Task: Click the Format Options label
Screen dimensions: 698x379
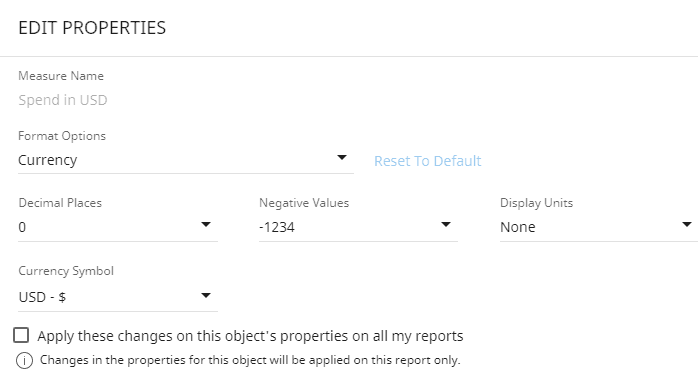Action: coord(62,136)
